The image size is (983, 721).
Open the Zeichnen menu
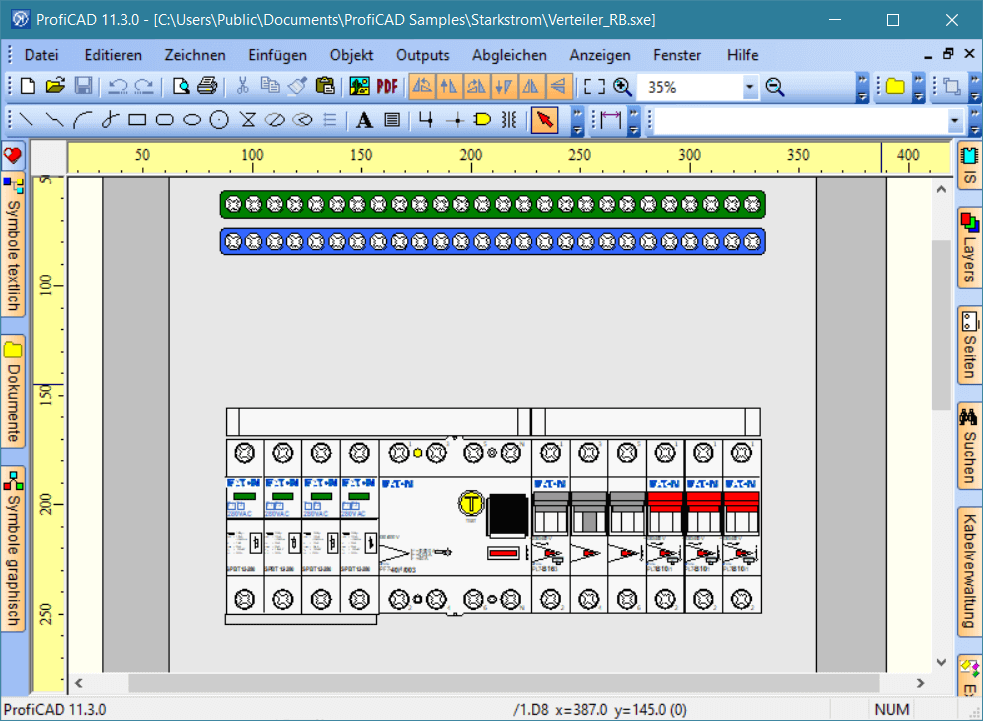pyautogui.click(x=195, y=55)
